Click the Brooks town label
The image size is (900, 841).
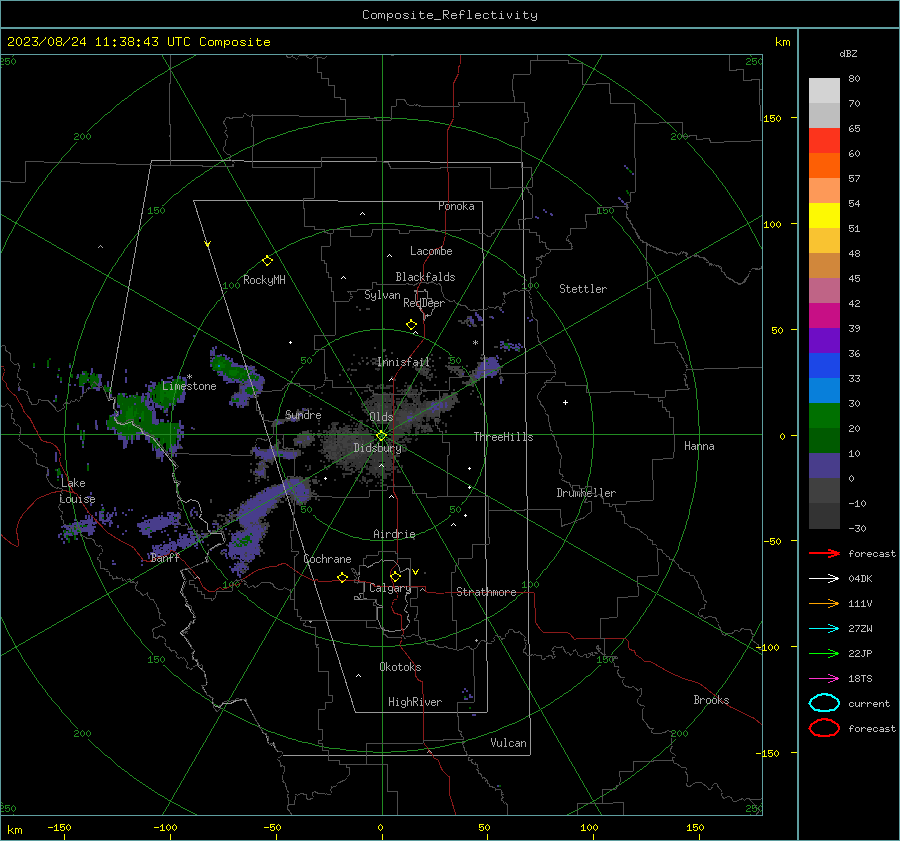tap(711, 700)
